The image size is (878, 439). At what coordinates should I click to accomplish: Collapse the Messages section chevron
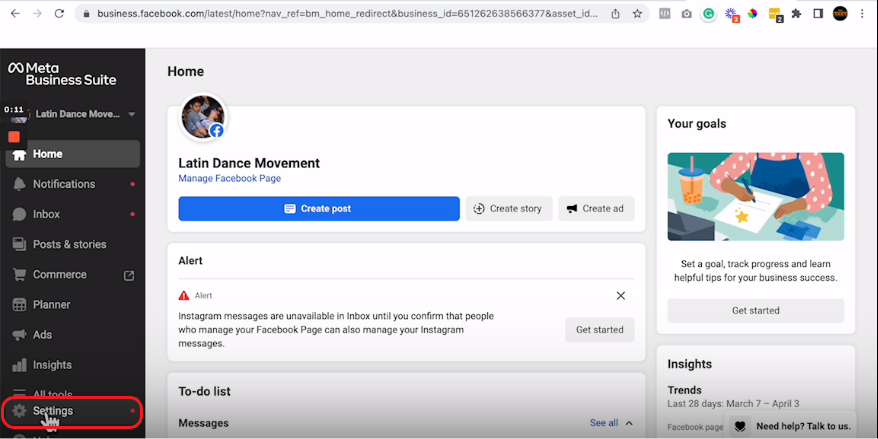click(x=629, y=423)
